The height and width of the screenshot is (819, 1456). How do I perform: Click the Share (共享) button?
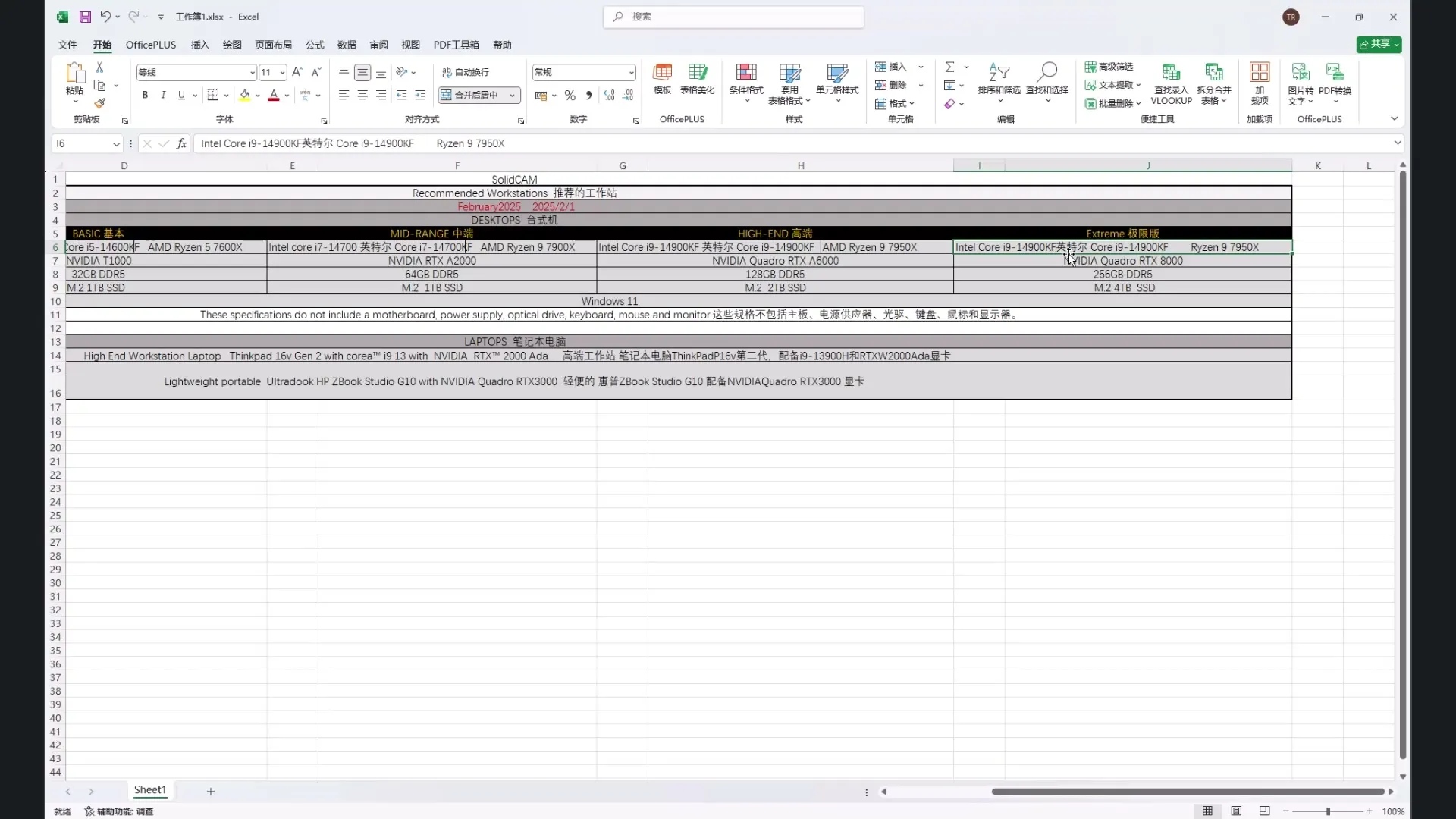[1378, 44]
